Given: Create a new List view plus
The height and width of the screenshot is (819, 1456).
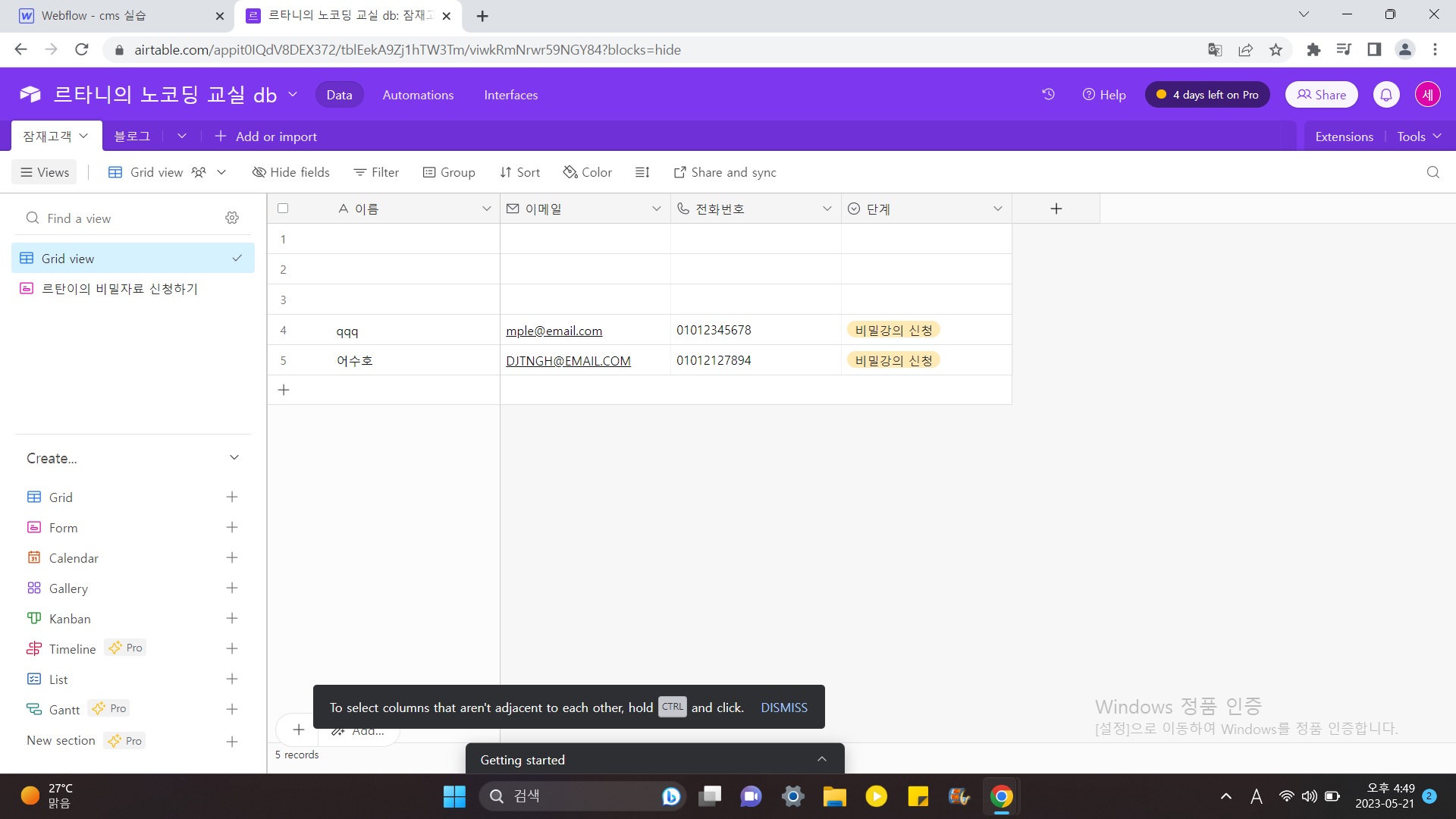Looking at the screenshot, I should coord(232,679).
